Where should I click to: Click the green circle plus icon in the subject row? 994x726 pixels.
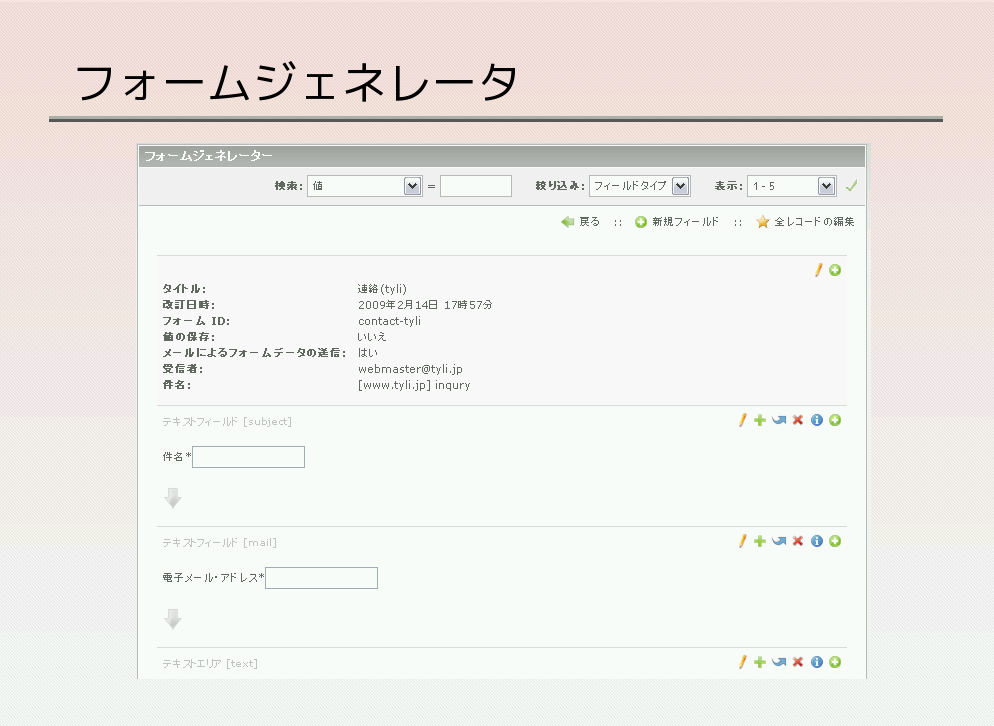[835, 420]
